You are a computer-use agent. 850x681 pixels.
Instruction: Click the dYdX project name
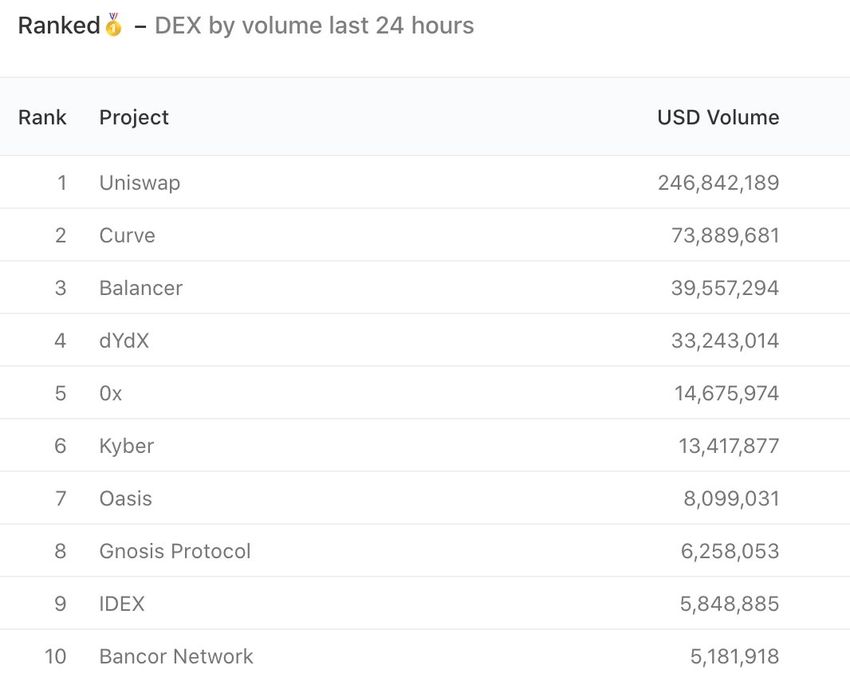(124, 341)
